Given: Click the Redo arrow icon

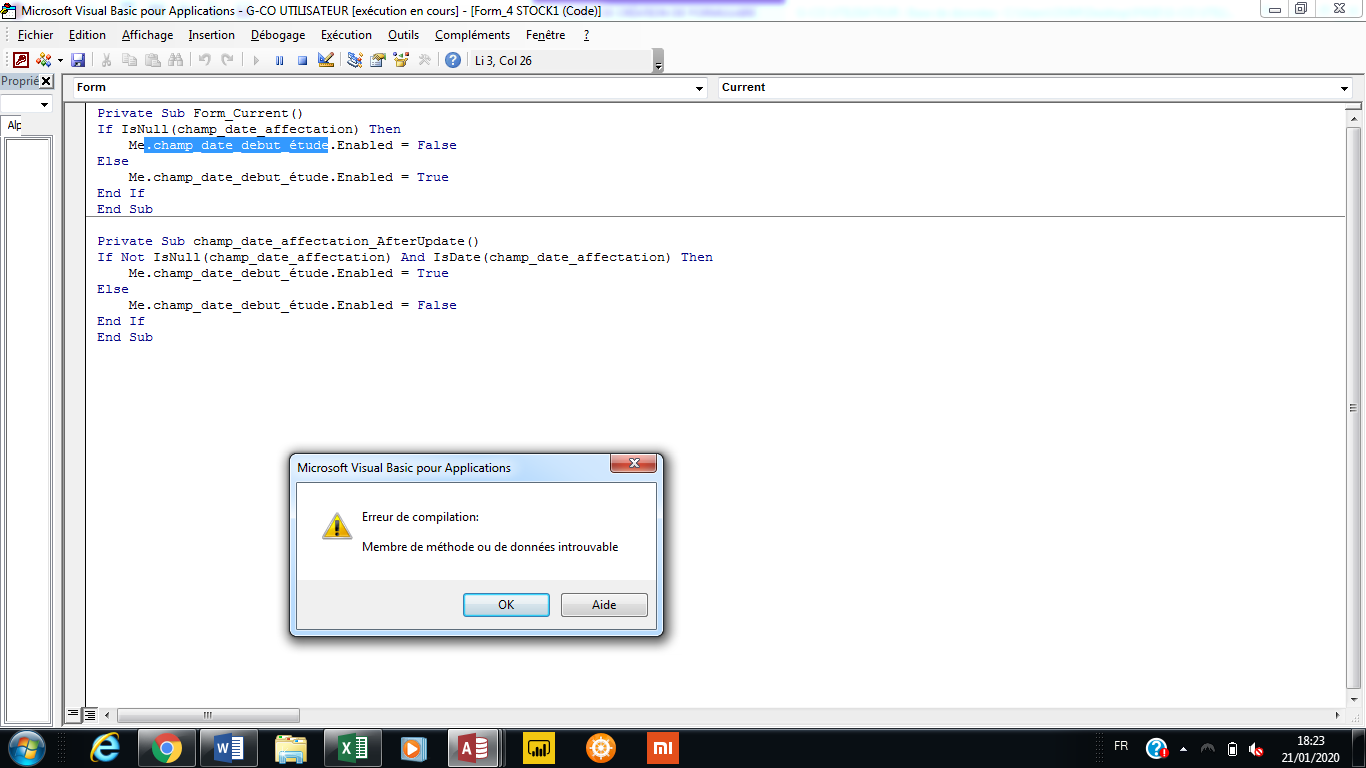Looking at the screenshot, I should coord(228,60).
